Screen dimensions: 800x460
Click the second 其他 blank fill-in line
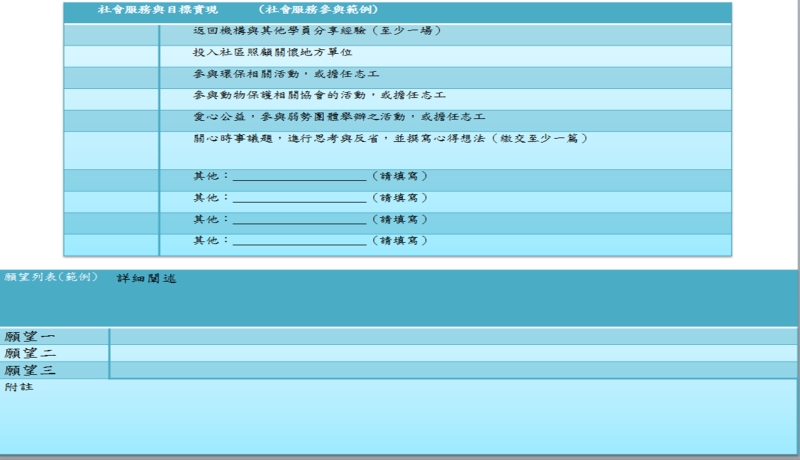299,198
